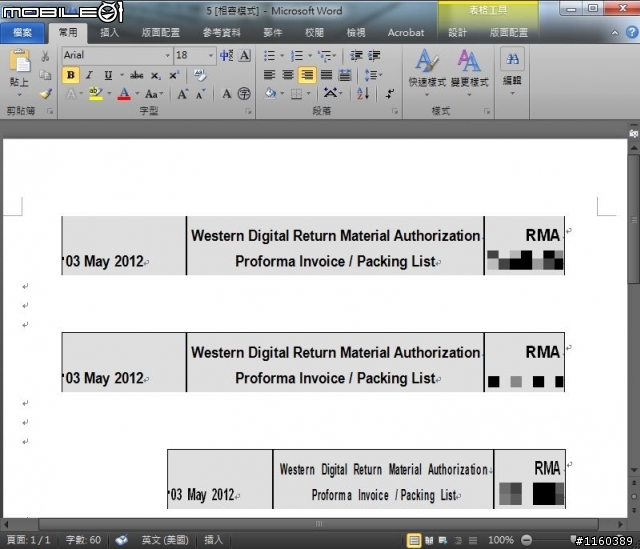Click the Cut scissors icon
The width and height of the screenshot is (640, 549).
pos(45,56)
